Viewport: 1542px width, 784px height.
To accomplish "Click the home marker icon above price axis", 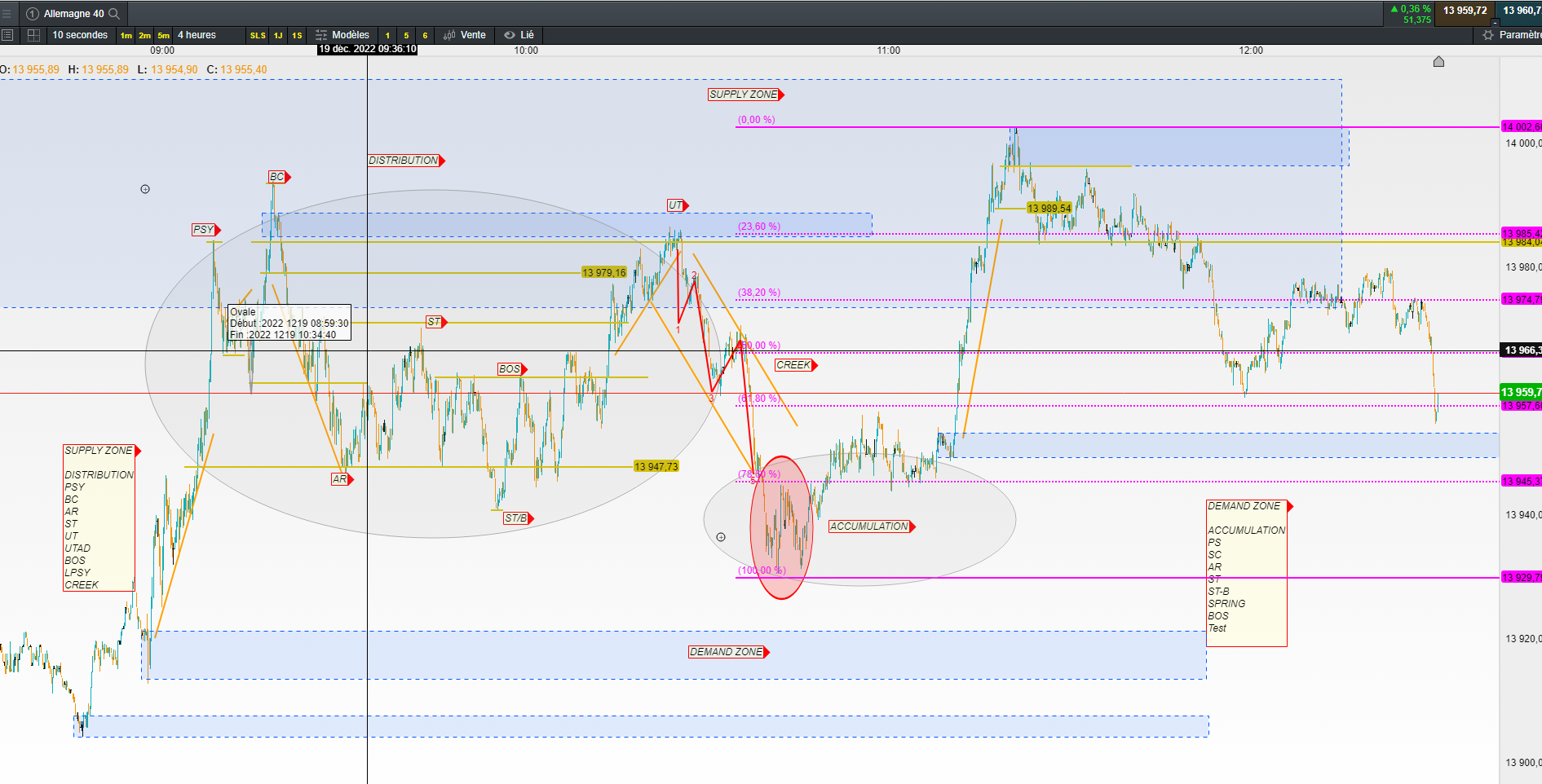I will (x=1438, y=62).
